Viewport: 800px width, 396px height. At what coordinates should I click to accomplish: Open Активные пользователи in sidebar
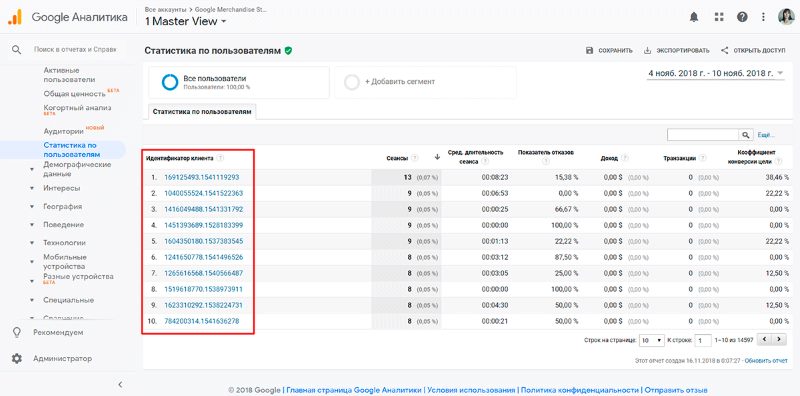coord(69,75)
